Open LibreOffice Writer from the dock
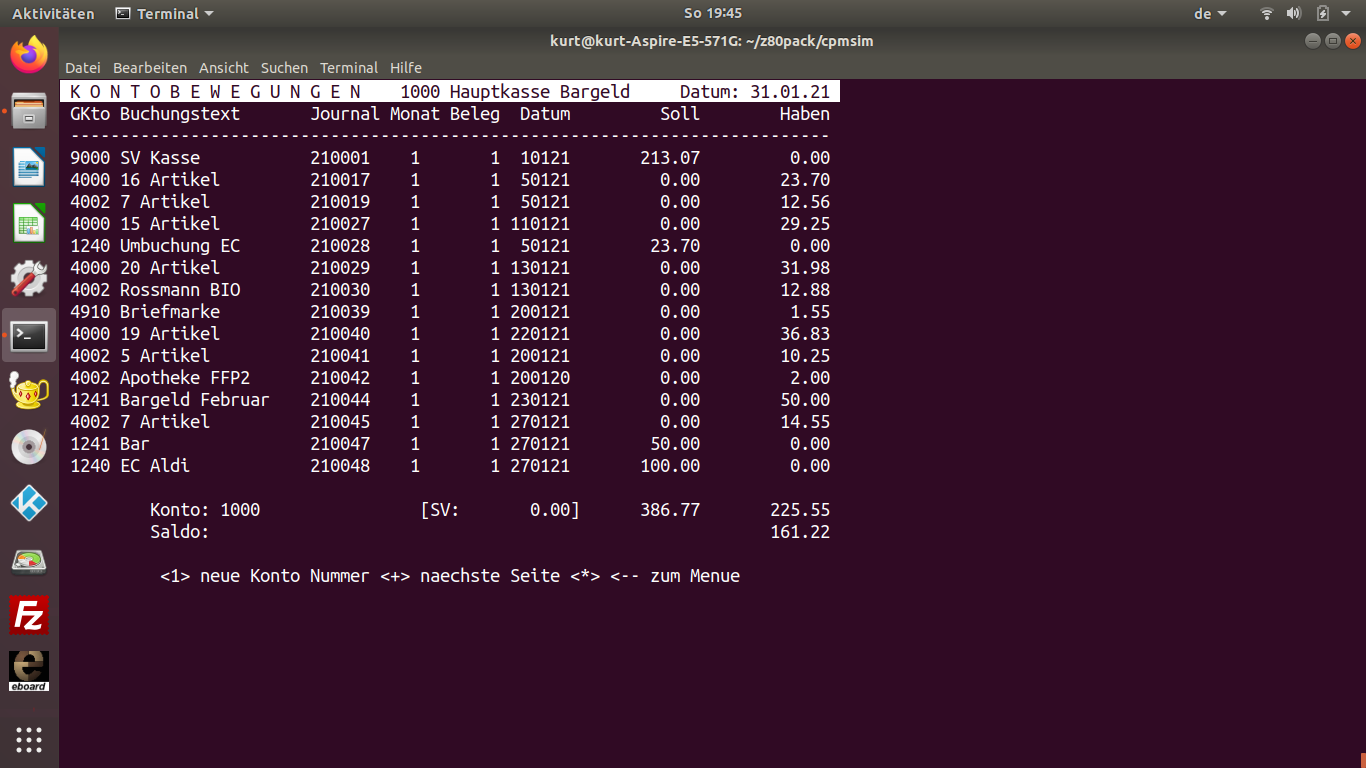The width and height of the screenshot is (1366, 768). (29, 166)
